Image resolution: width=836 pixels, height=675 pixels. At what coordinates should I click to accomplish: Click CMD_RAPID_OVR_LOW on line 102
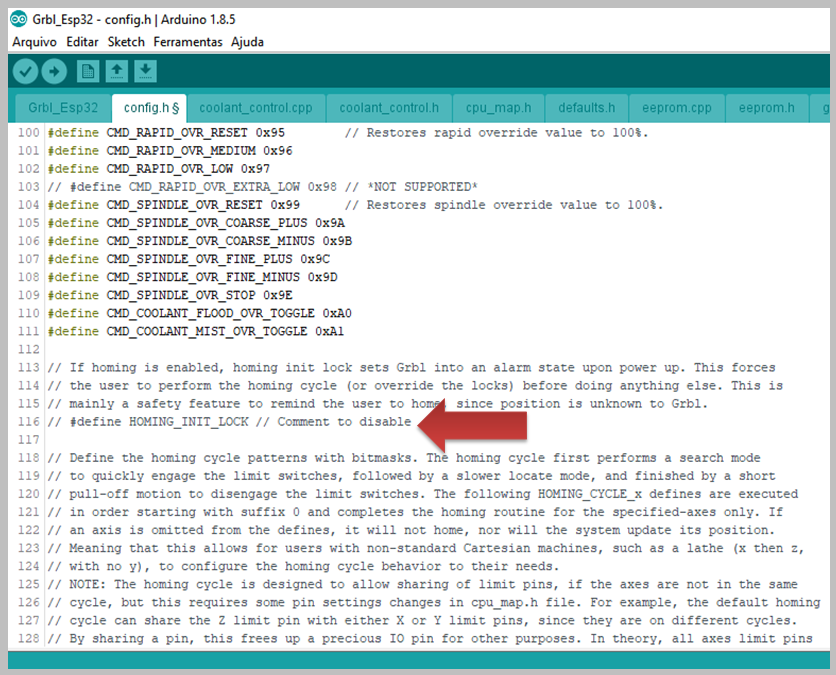pos(170,169)
